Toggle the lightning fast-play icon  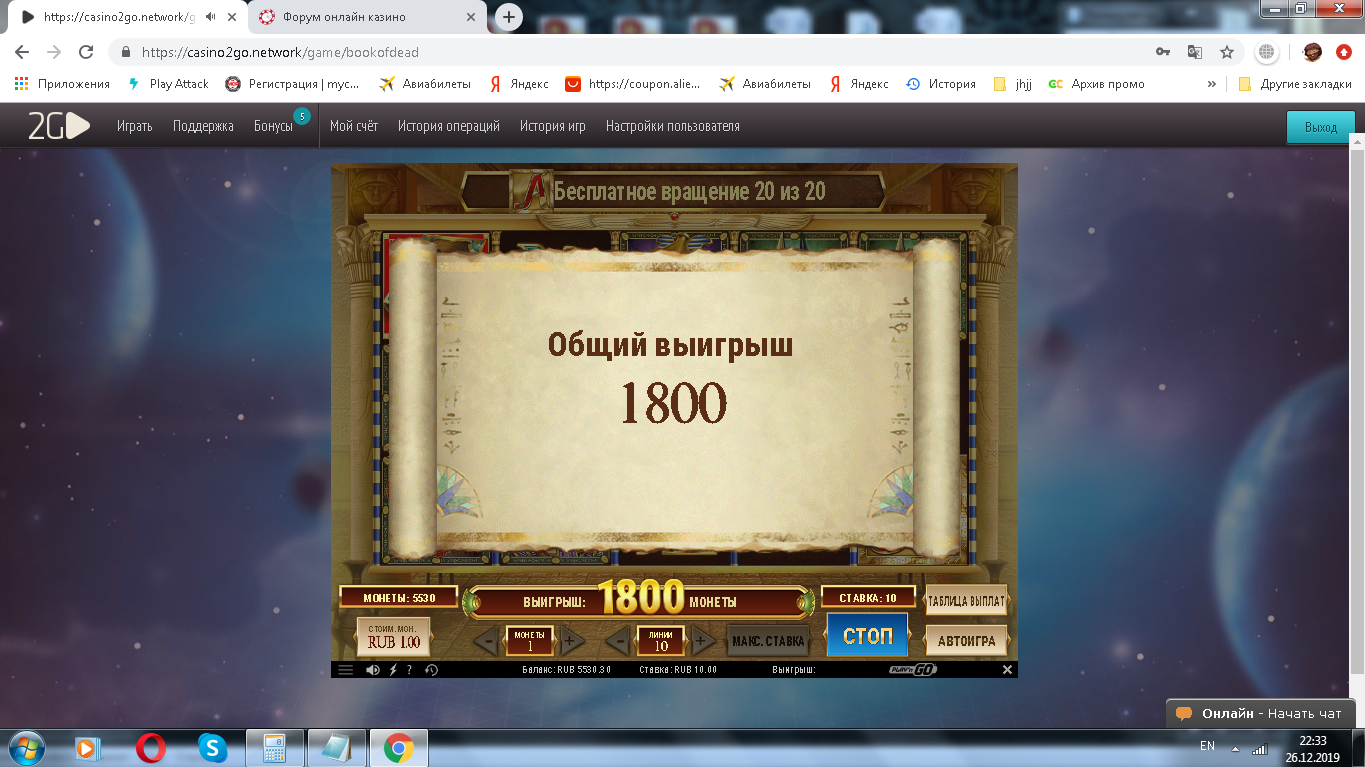(x=394, y=670)
